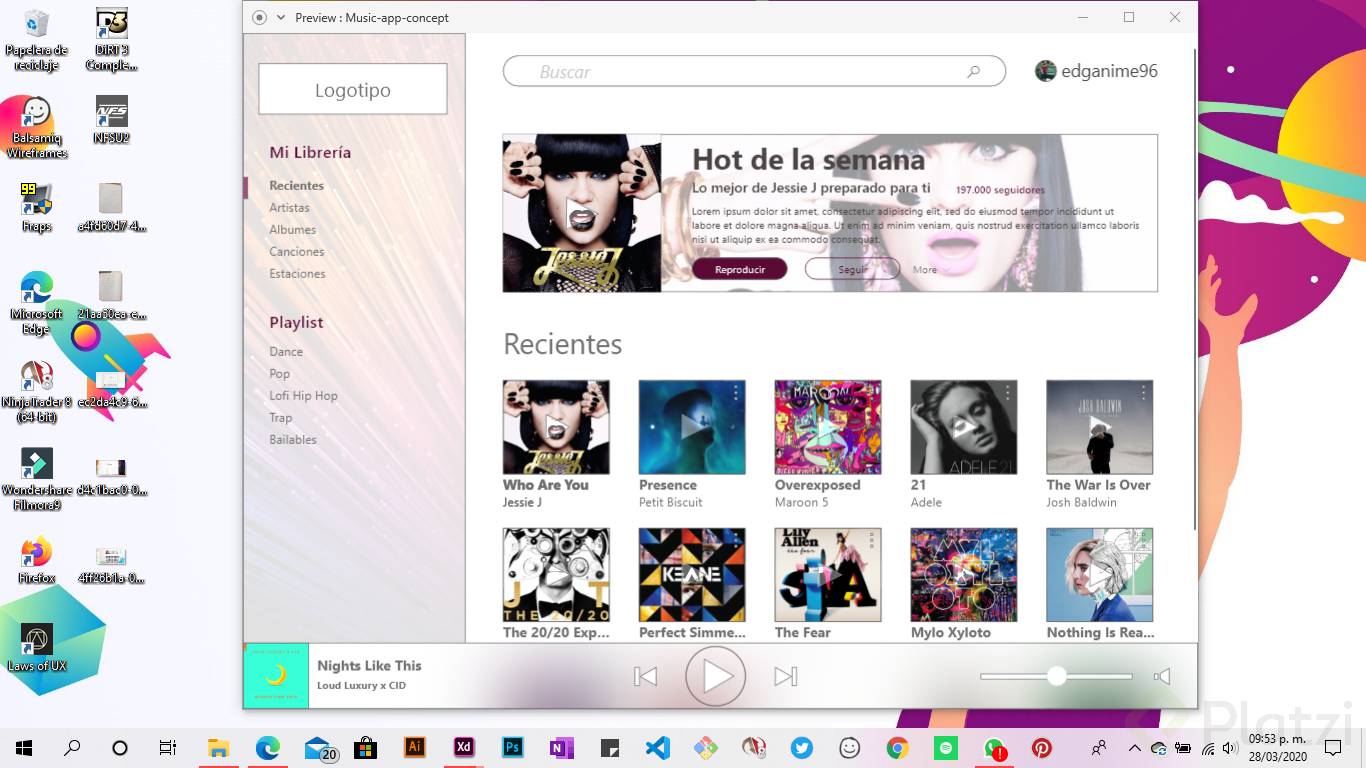This screenshot has height=768, width=1366.
Task: Click the magnifier icon in the Buscar field
Action: click(x=973, y=71)
